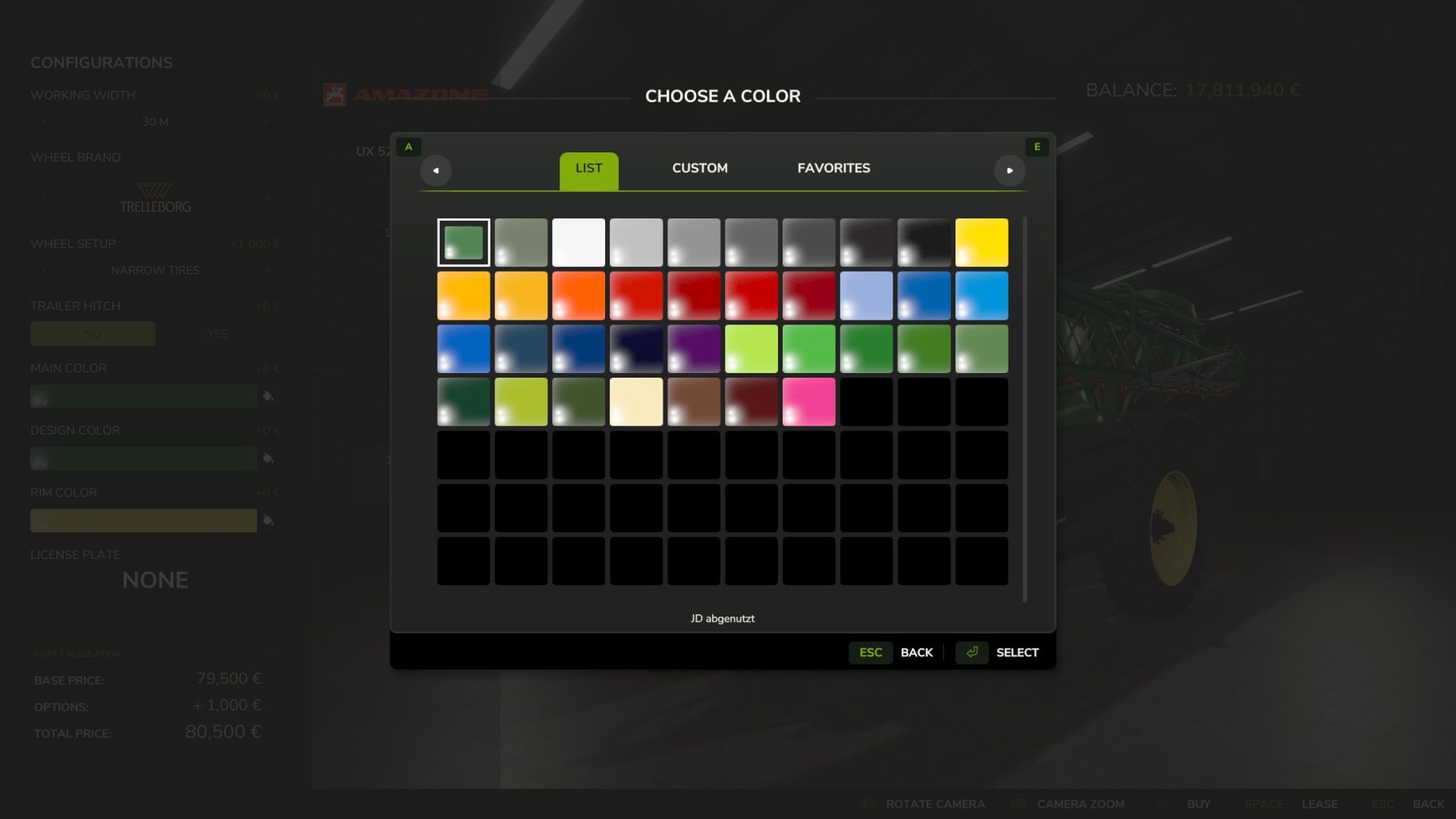Click the SELECT button label
The height and width of the screenshot is (819, 1456).
click(x=1017, y=653)
